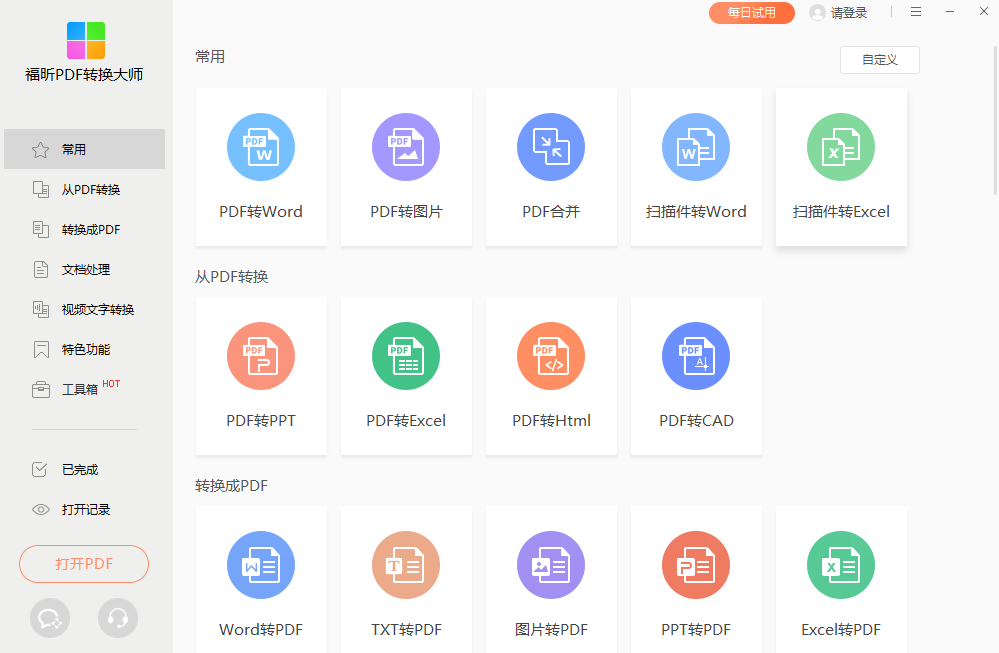Open the 扫描件转Word scanner tool
999x653 pixels.
coord(696,146)
